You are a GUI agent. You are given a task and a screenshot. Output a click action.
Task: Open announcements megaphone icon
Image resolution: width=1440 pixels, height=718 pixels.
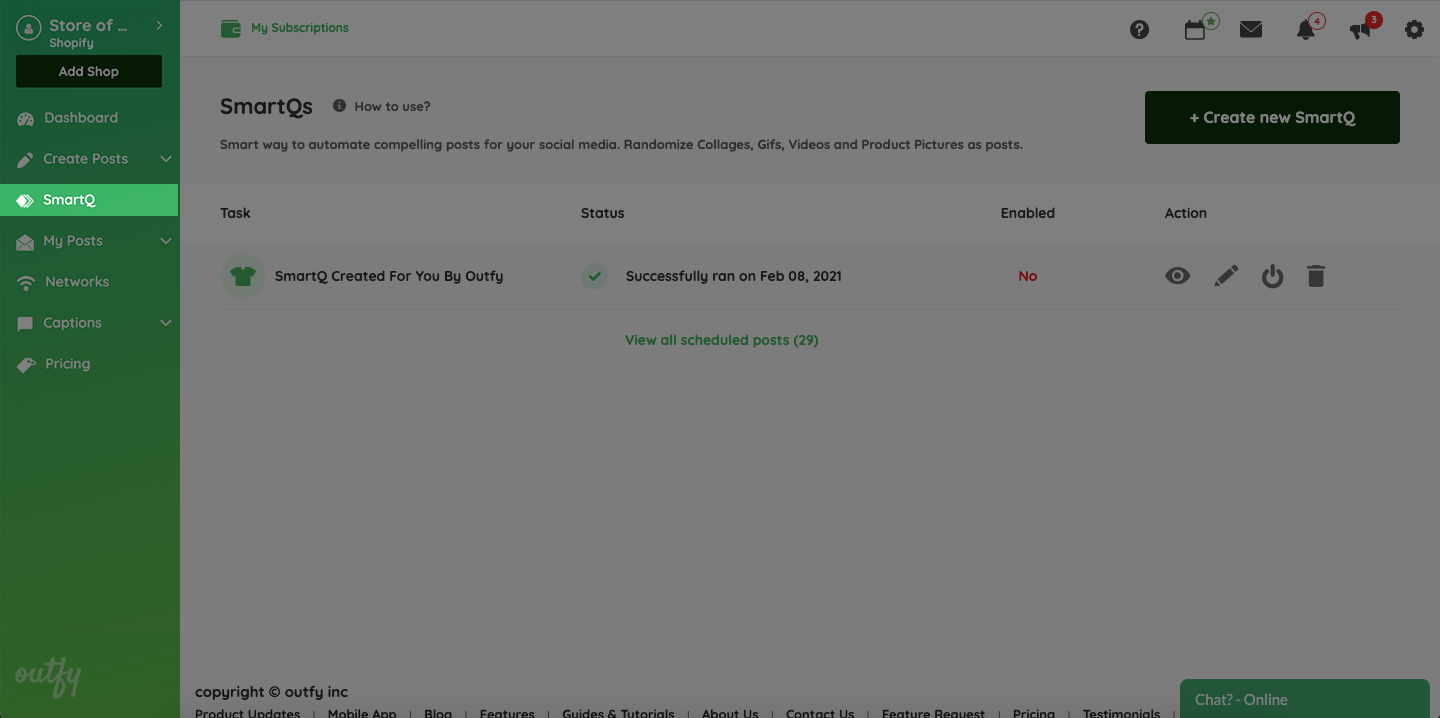pos(1360,31)
